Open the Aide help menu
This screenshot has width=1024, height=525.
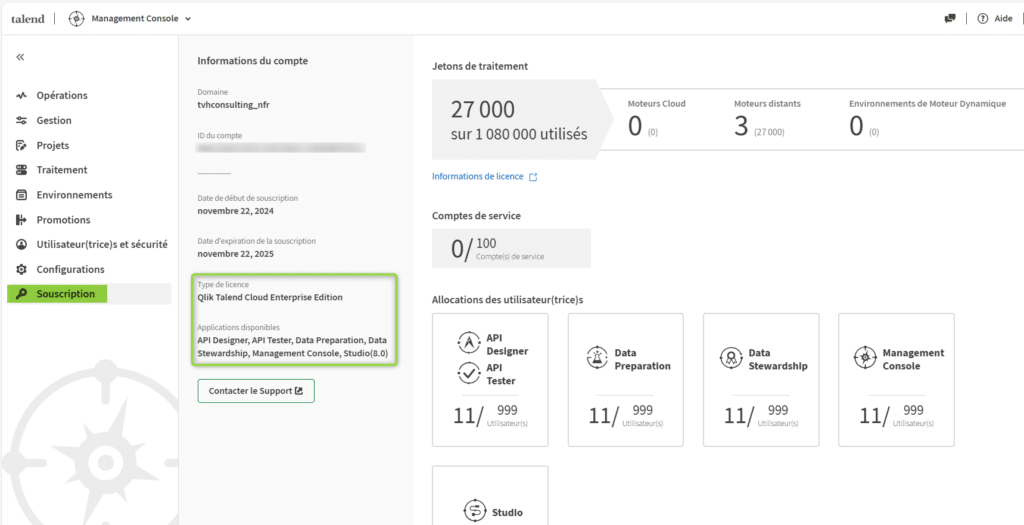tap(995, 18)
